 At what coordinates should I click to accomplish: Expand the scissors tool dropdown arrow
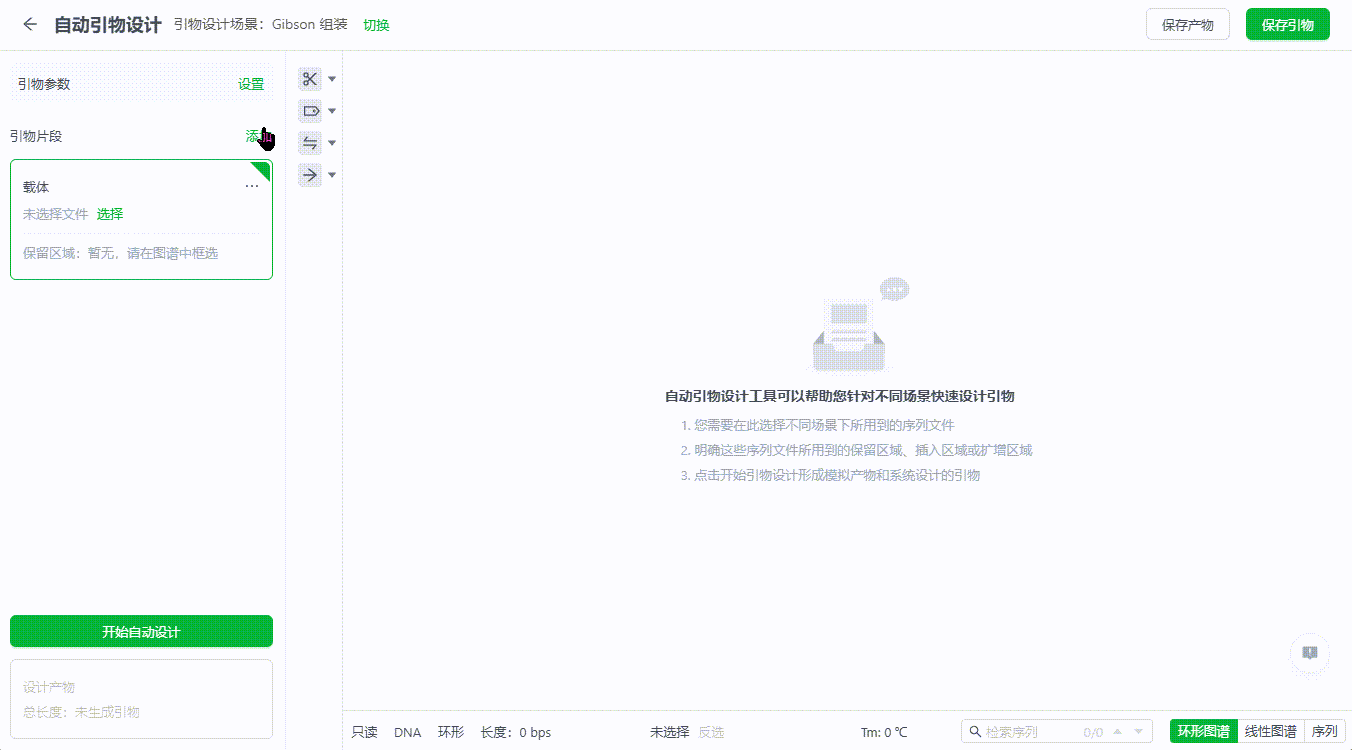point(331,79)
